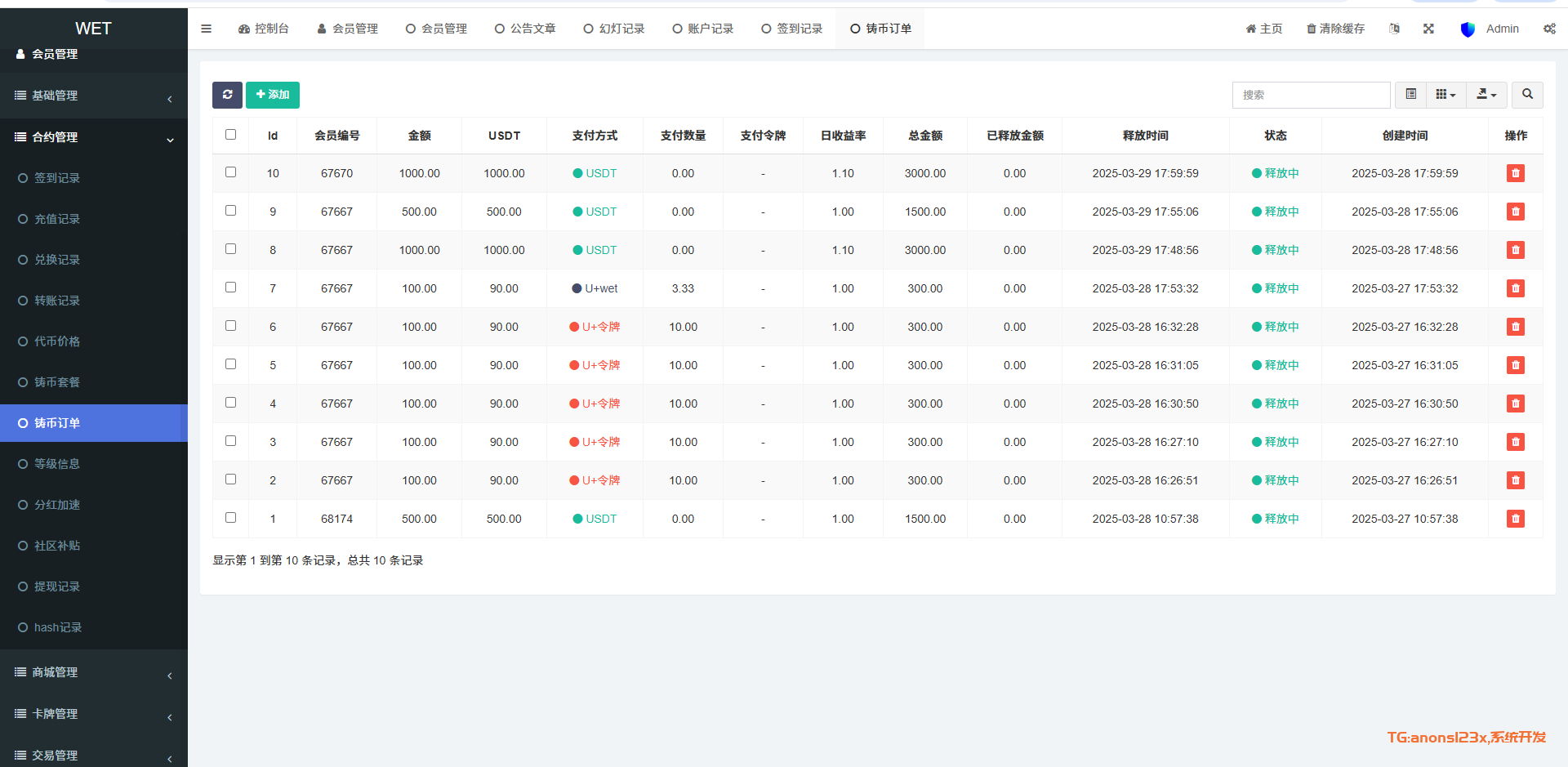Open the settings gears icon
This screenshot has width=1568, height=767.
pos(1548,29)
